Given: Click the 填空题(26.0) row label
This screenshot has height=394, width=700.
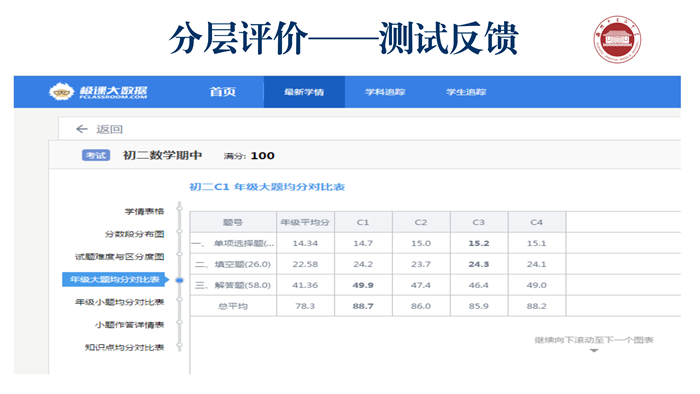Looking at the screenshot, I should [233, 264].
